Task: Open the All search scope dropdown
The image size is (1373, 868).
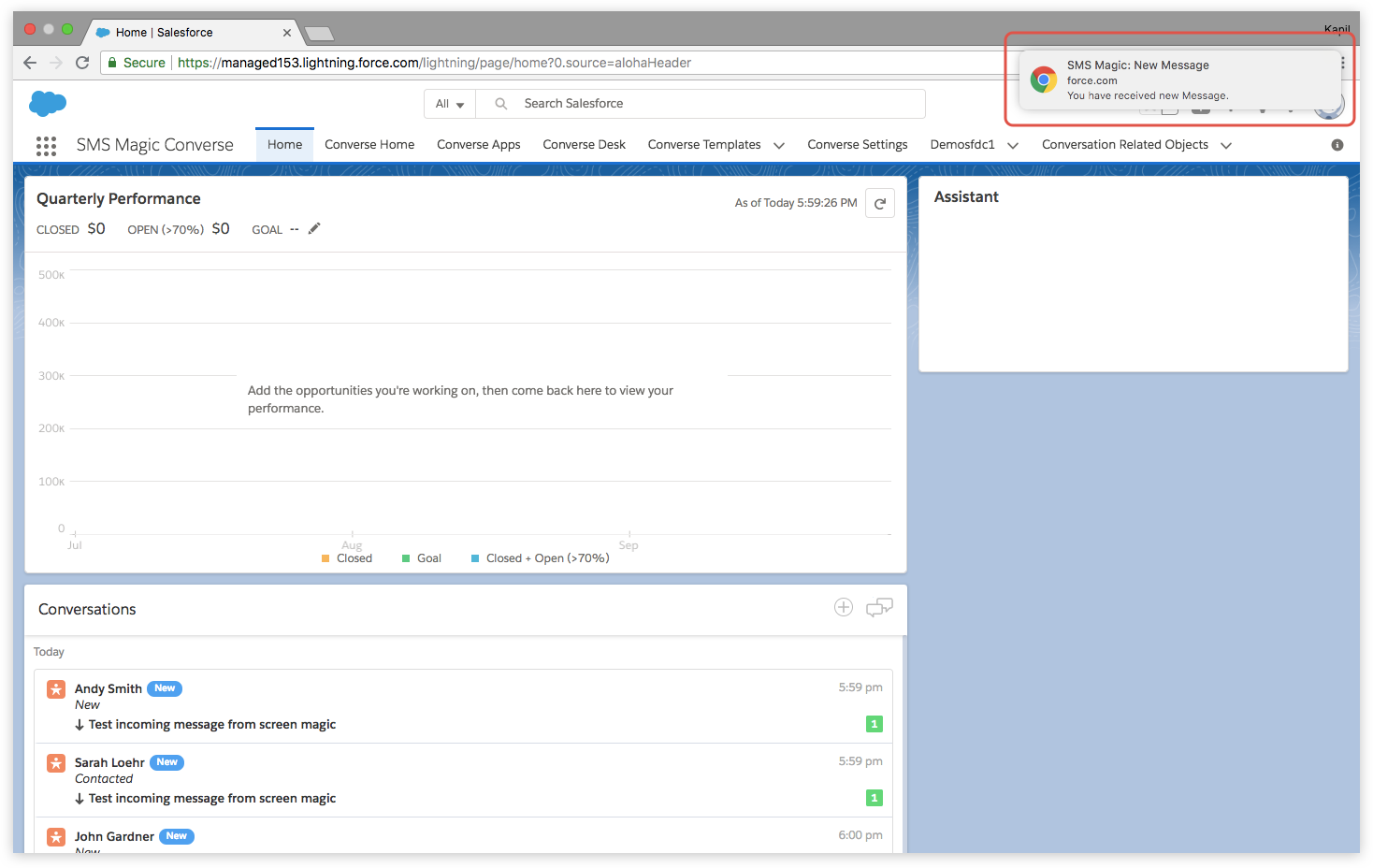Action: [450, 104]
